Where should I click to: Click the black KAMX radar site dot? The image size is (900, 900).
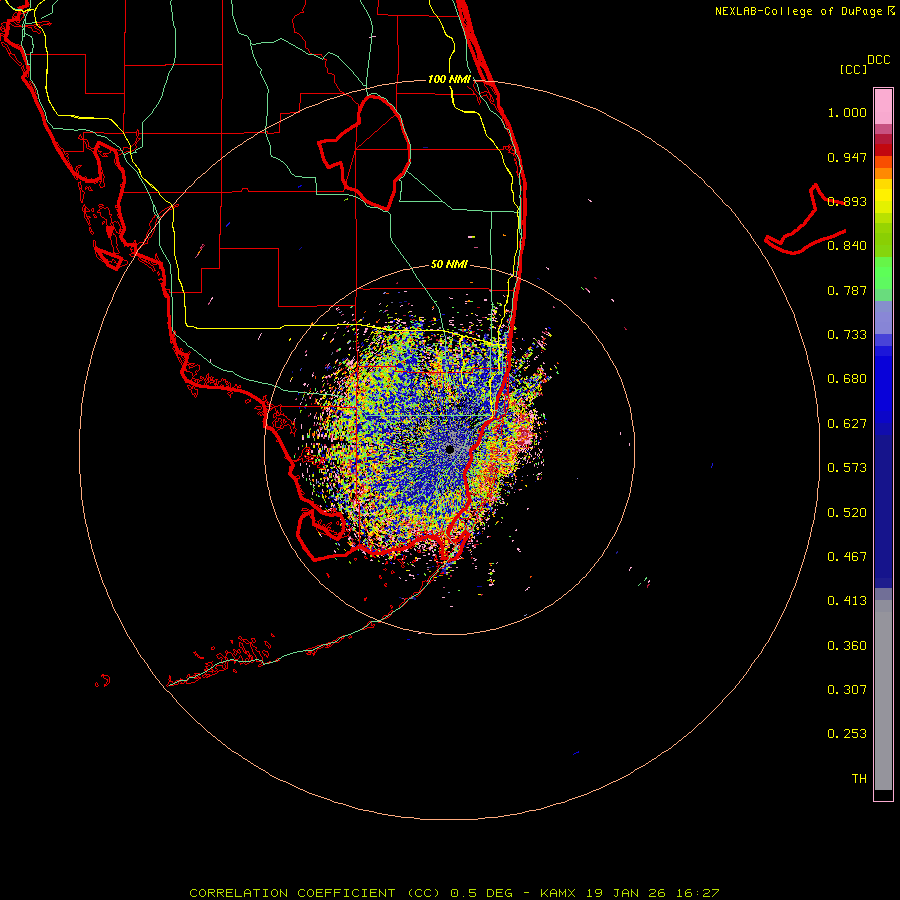[449, 449]
